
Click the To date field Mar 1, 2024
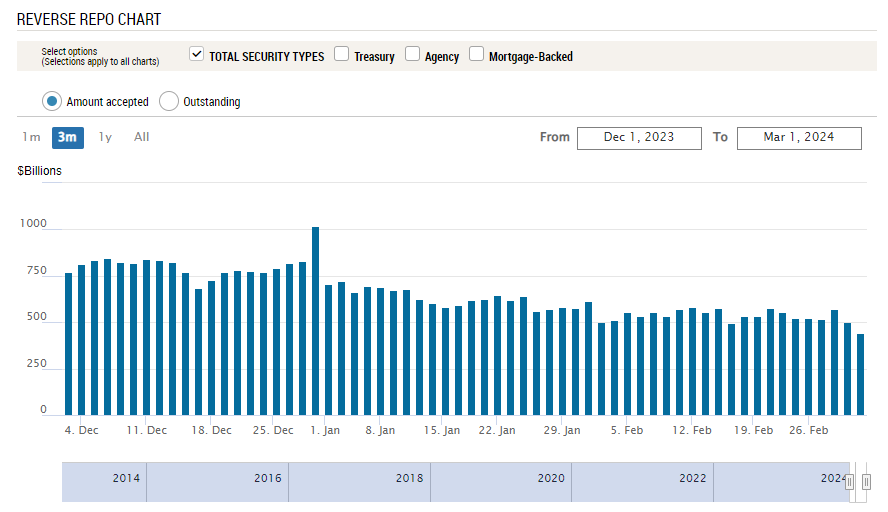click(x=799, y=138)
